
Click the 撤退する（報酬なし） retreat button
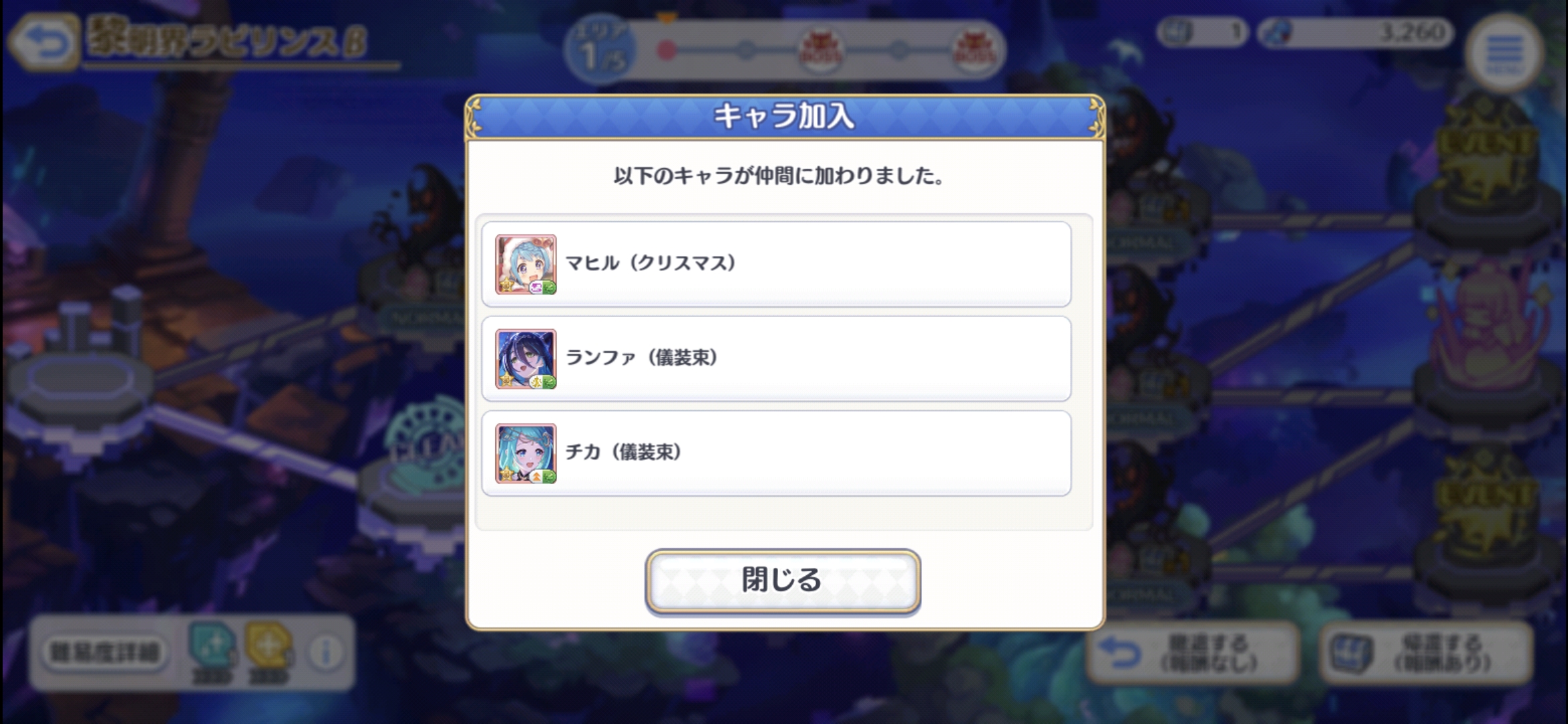(x=1193, y=652)
